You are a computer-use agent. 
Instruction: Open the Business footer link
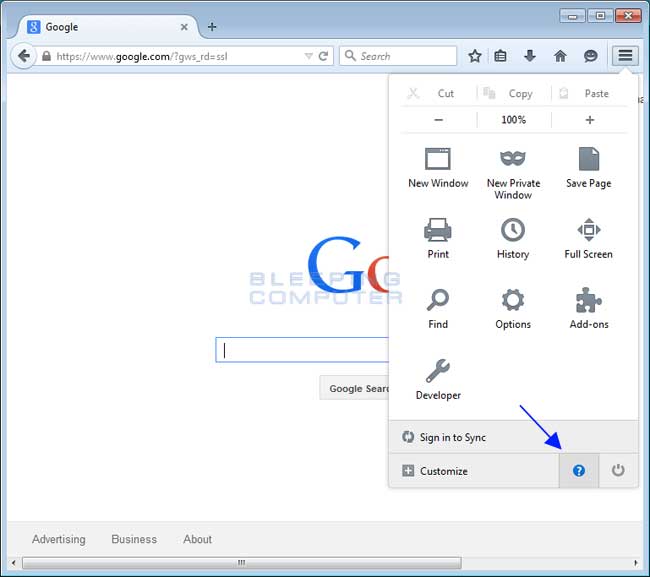click(134, 539)
